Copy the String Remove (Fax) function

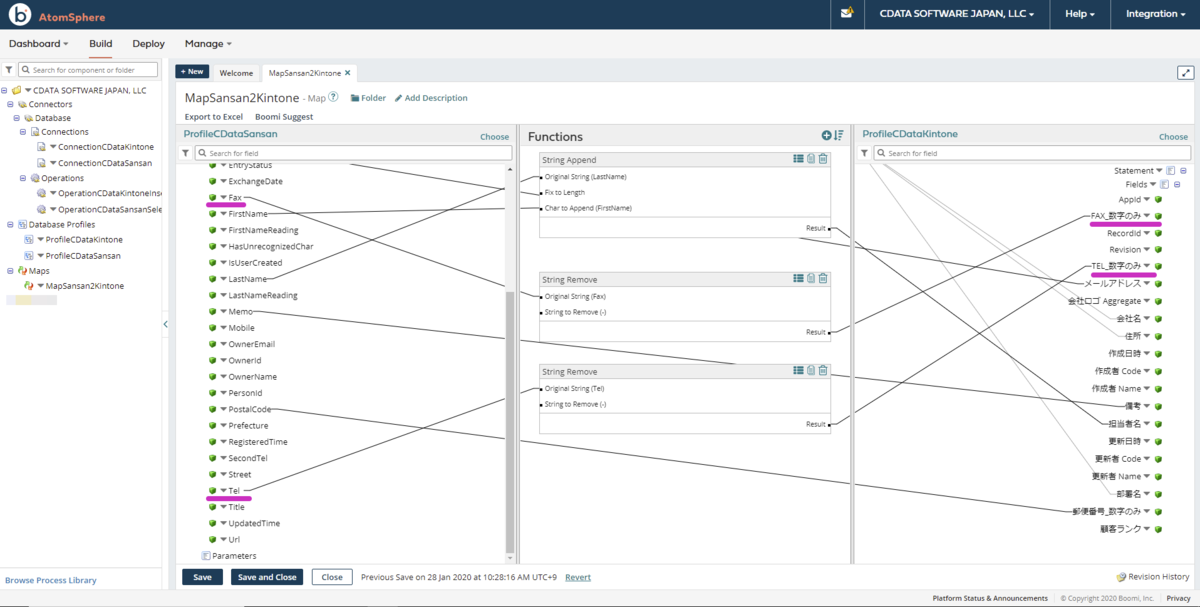(x=811, y=279)
